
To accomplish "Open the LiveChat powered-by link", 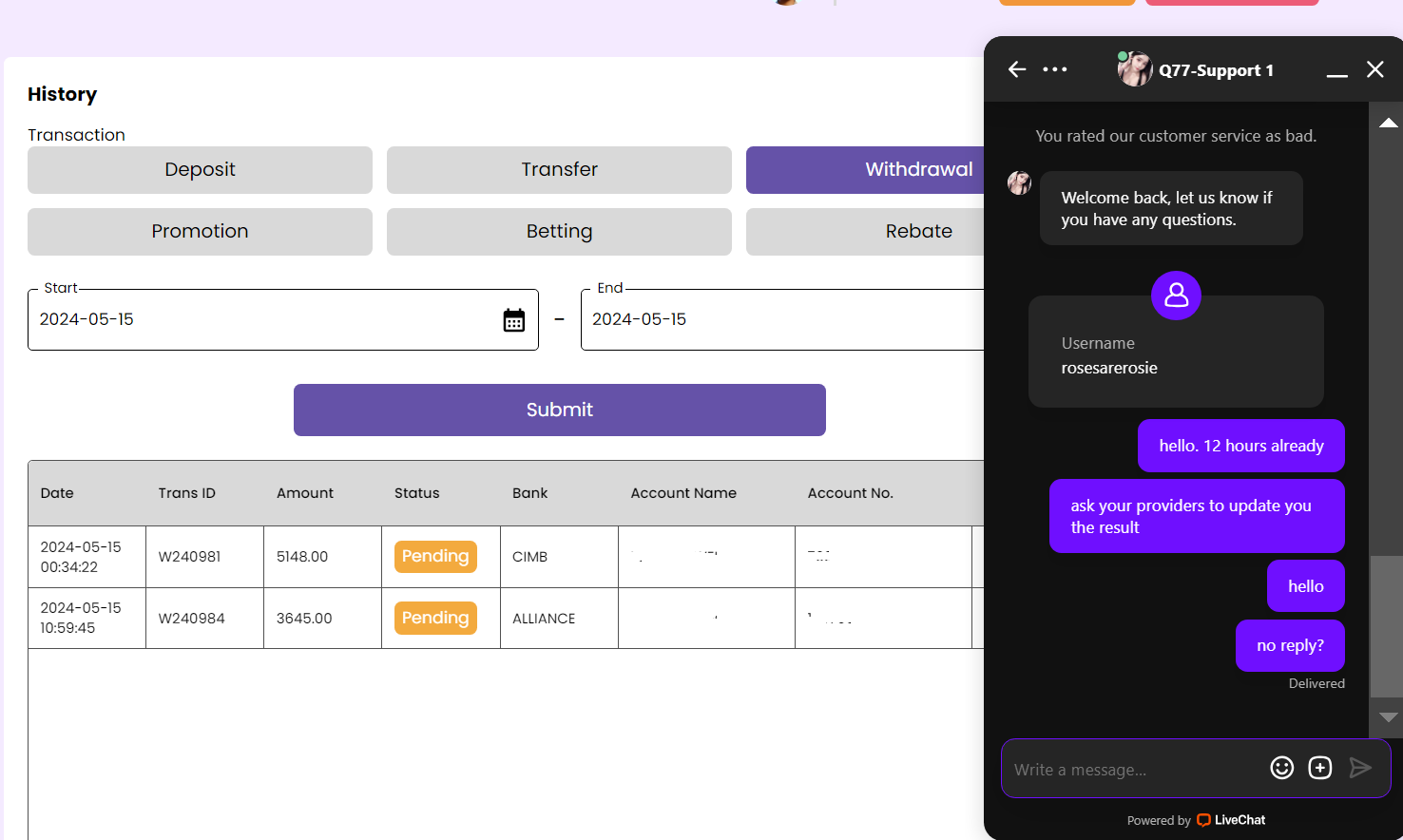I will [1231, 820].
